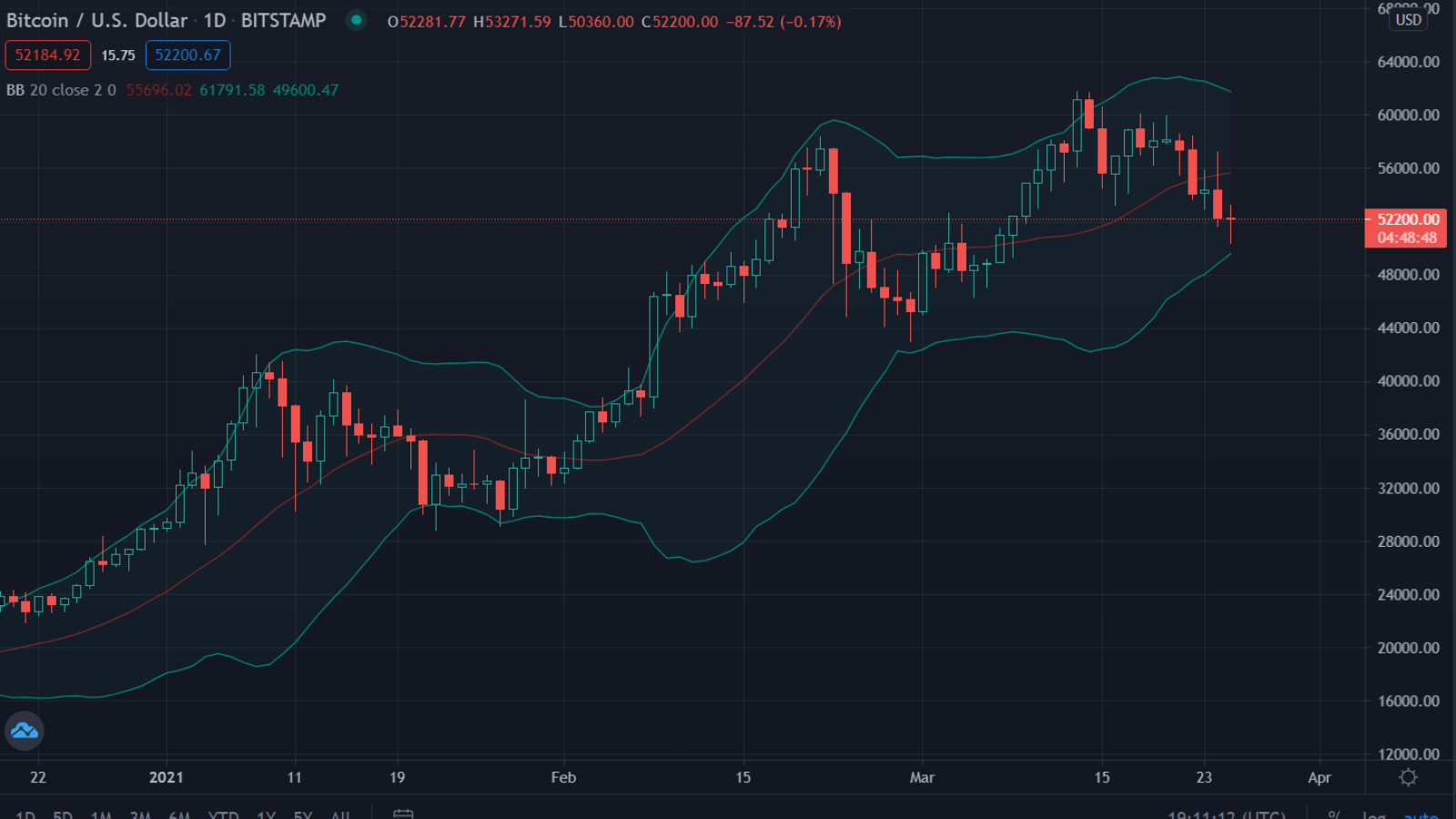Image resolution: width=1456 pixels, height=819 pixels.
Task: Click the 56000.00 price axis label
Action: tap(1408, 168)
